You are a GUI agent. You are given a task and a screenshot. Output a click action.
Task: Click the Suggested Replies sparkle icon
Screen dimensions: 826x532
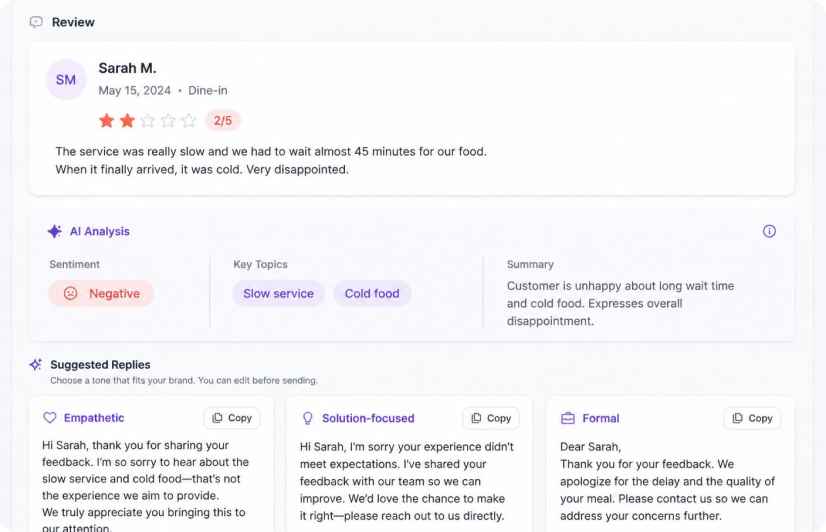(36, 364)
